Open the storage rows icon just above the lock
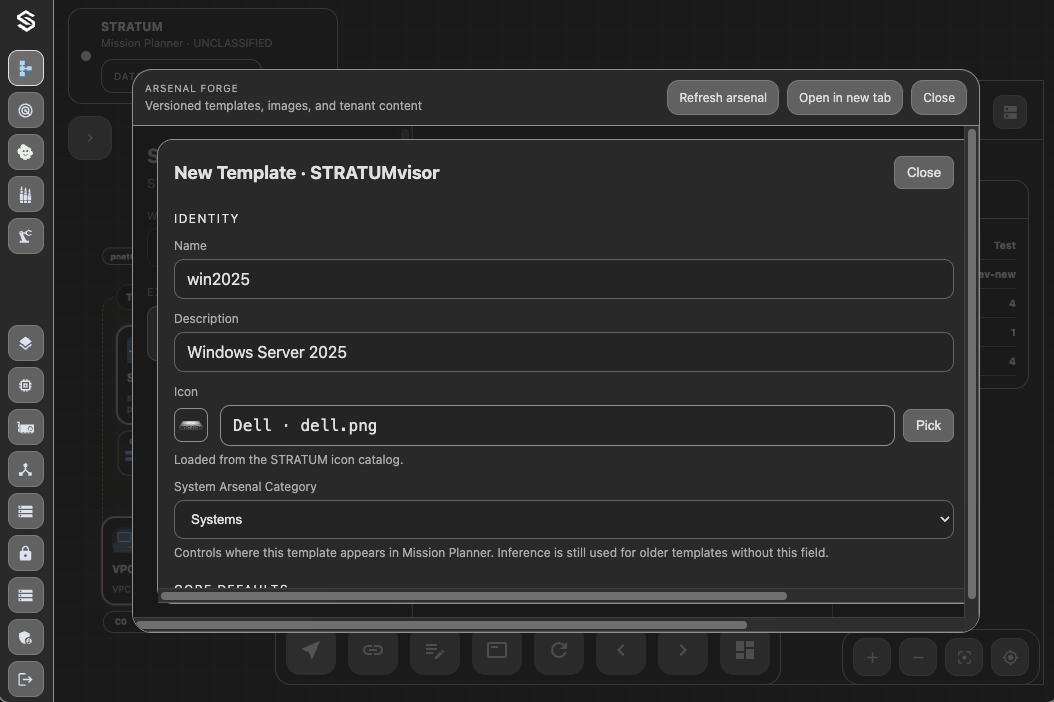The width and height of the screenshot is (1054, 702). click(26, 511)
